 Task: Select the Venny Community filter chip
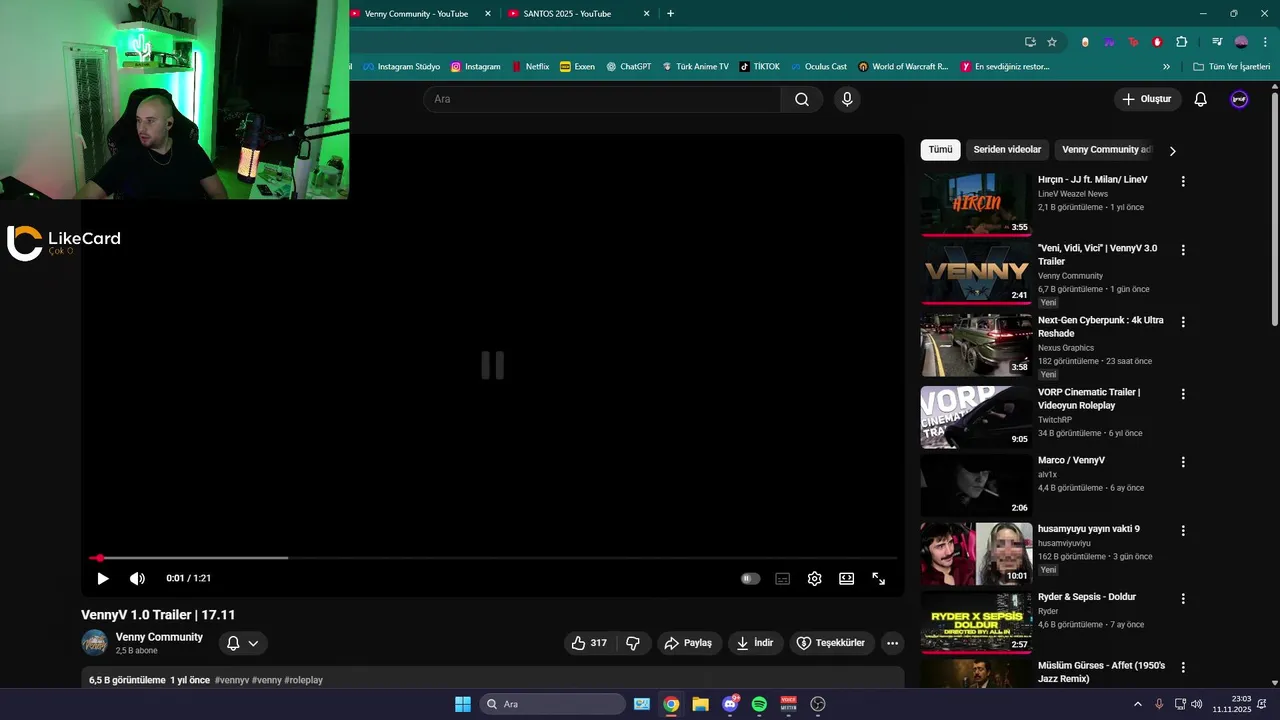(x=1106, y=150)
